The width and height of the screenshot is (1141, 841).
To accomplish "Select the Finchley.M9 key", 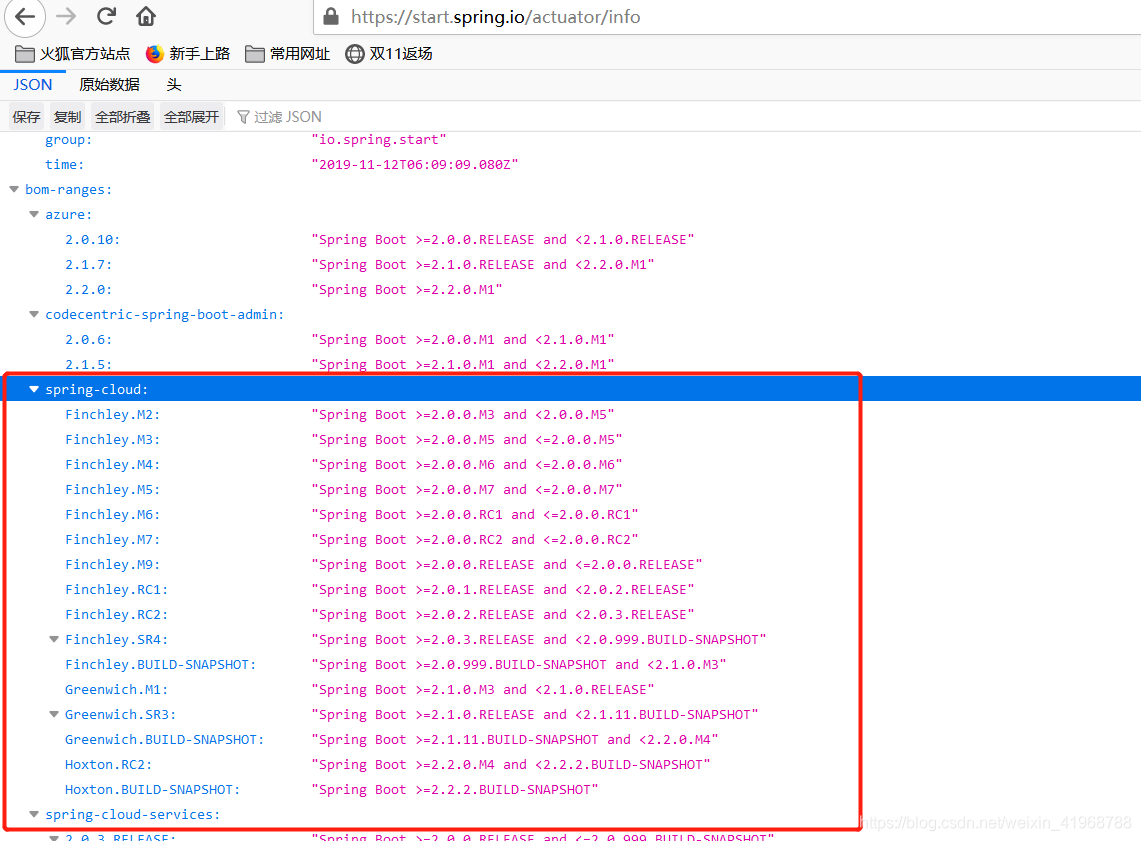I will point(112,565).
